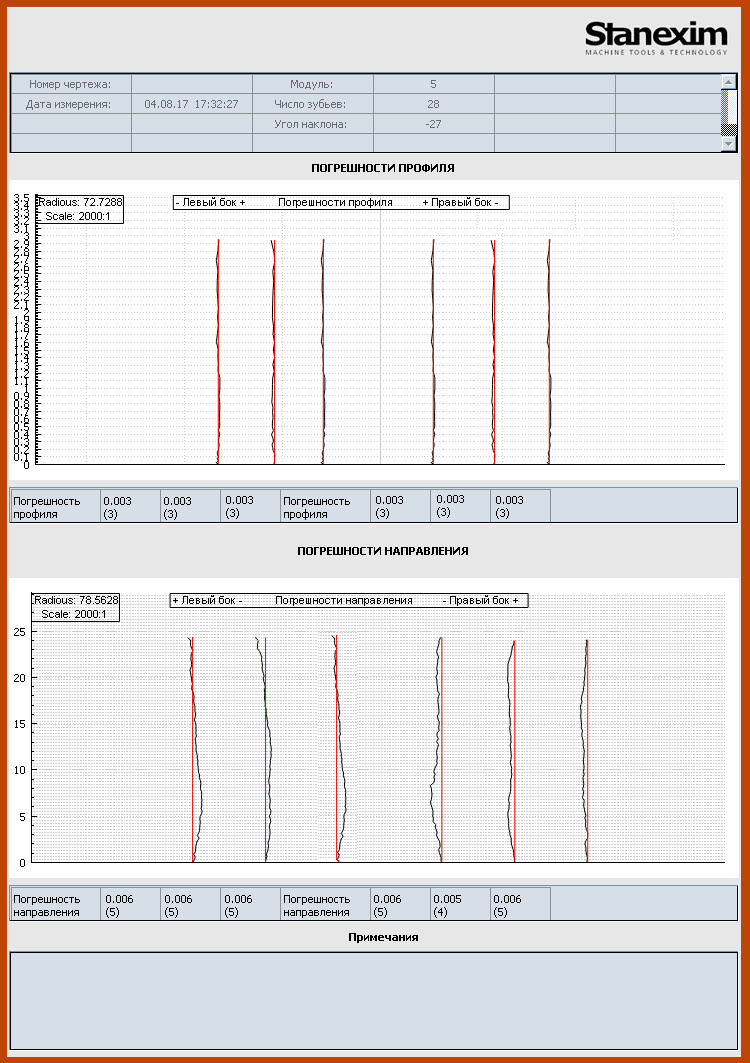The image size is (750, 1063).
Task: Click the first 0.003 (3) profile error cell
Action: pos(131,506)
